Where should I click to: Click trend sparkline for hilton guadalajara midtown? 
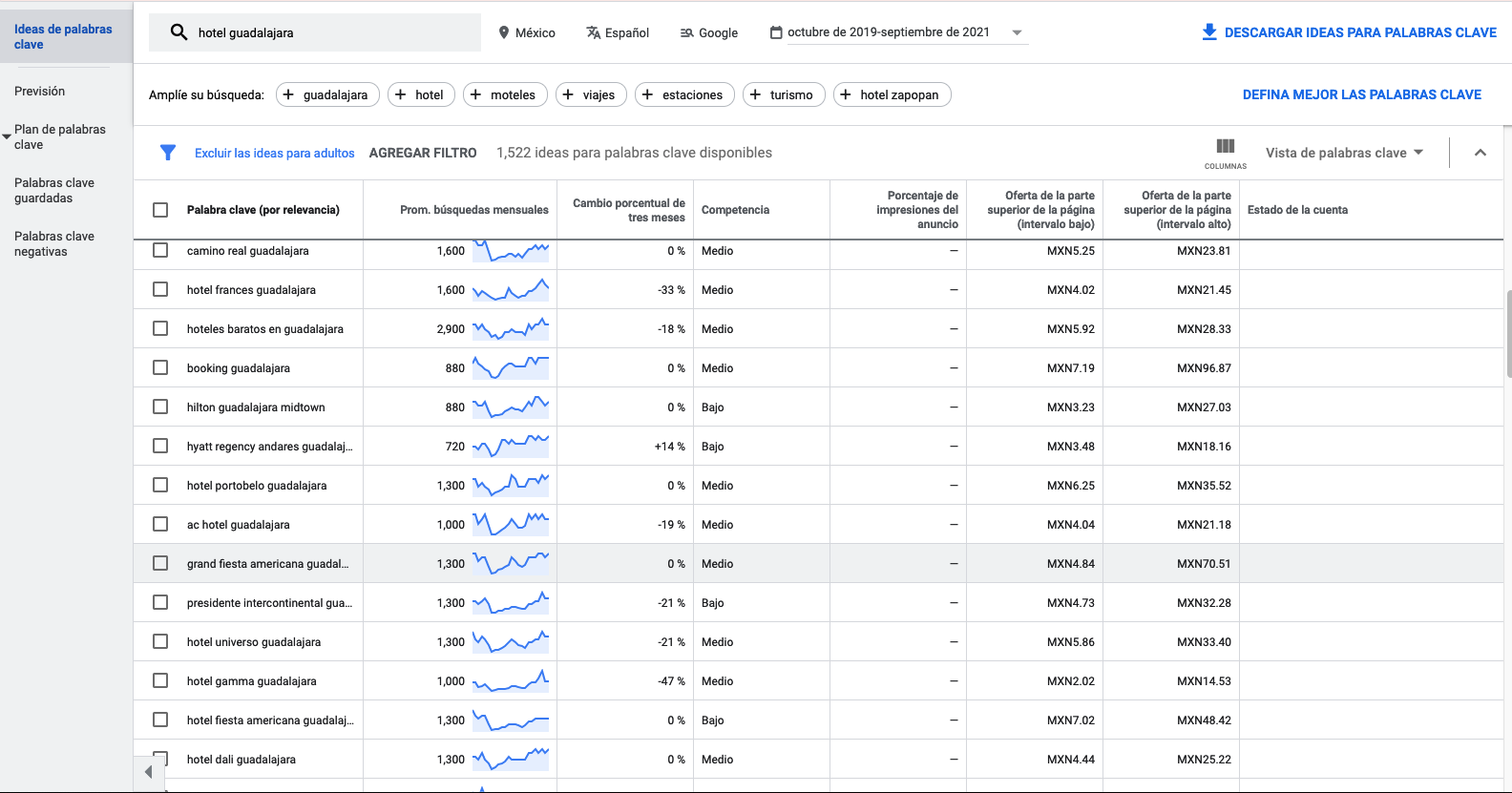511,407
